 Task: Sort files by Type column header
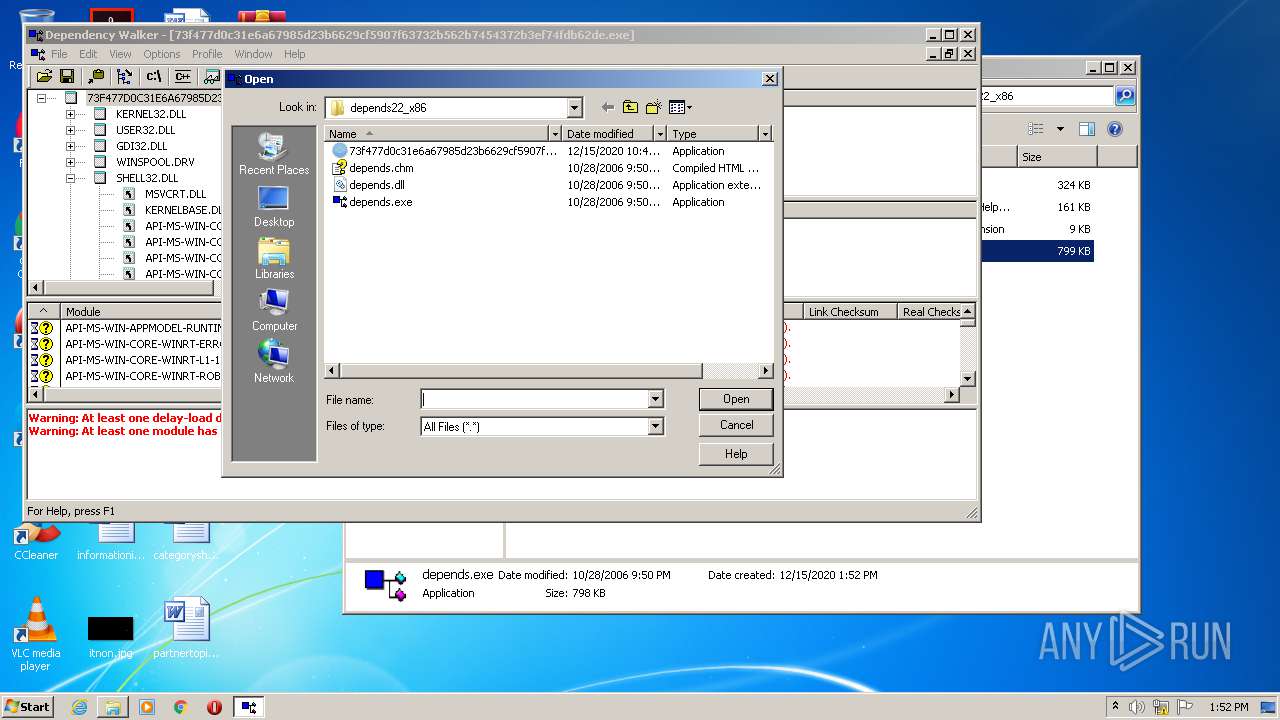(713, 133)
